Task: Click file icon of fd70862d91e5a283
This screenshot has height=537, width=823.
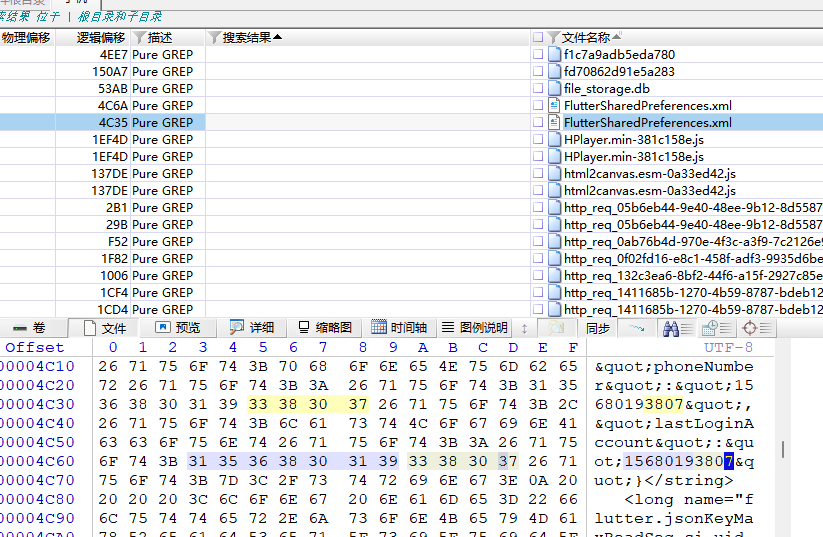Action: 554,71
